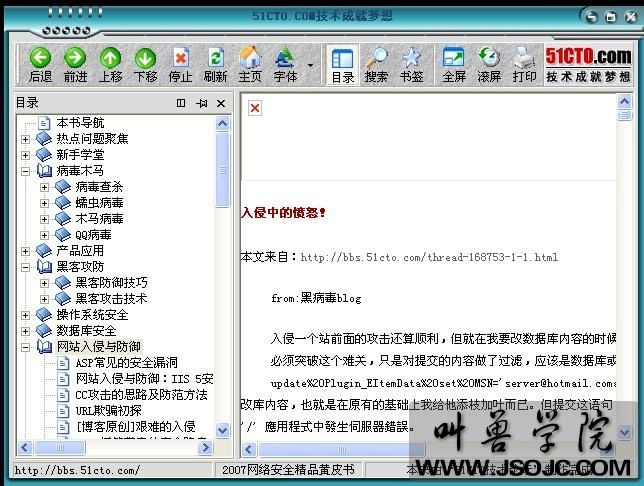This screenshot has height=486, width=644.
Task: Click the content horizontal scroll left arrow
Action: pos(249,449)
